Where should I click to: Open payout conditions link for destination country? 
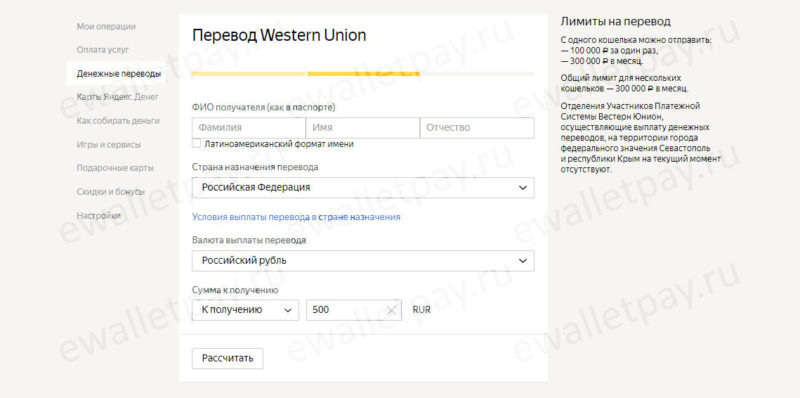296,217
